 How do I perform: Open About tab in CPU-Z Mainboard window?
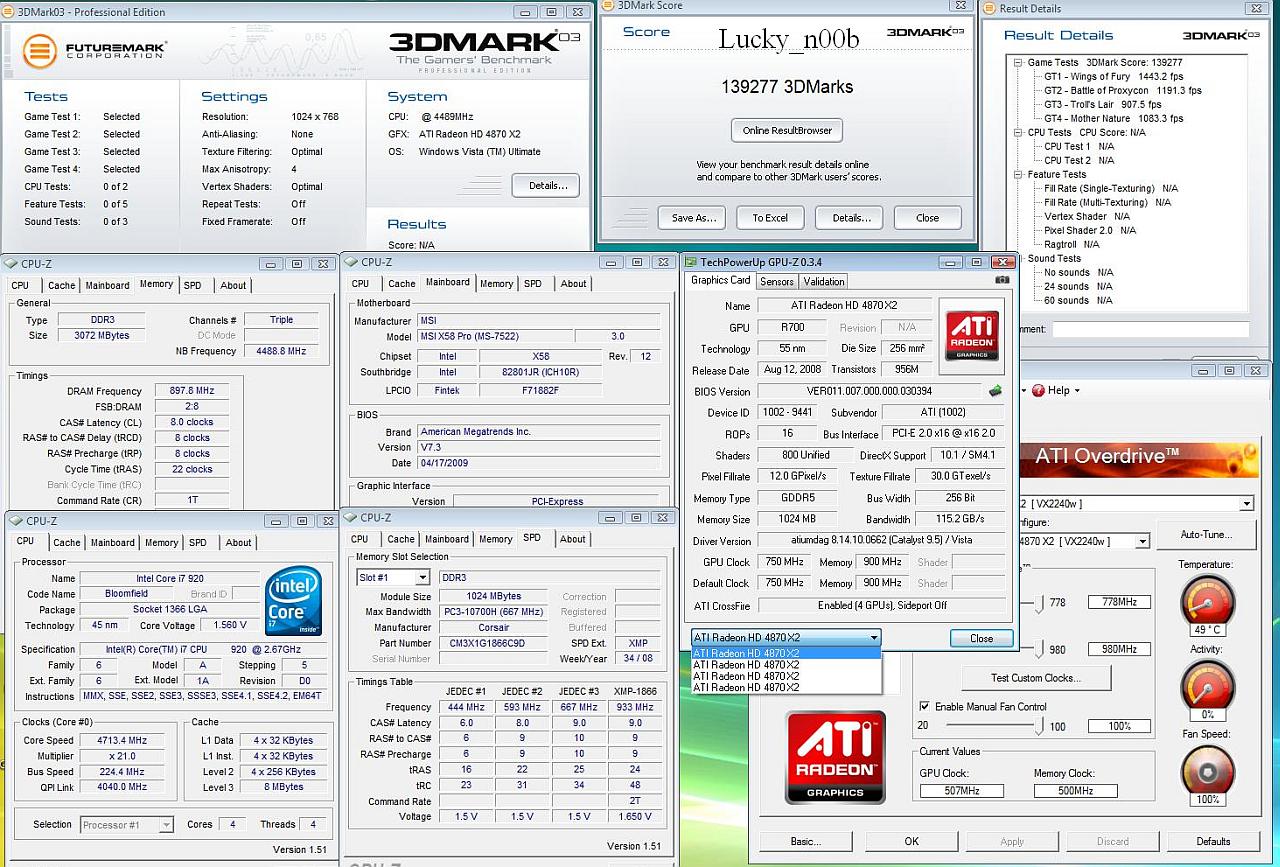574,284
